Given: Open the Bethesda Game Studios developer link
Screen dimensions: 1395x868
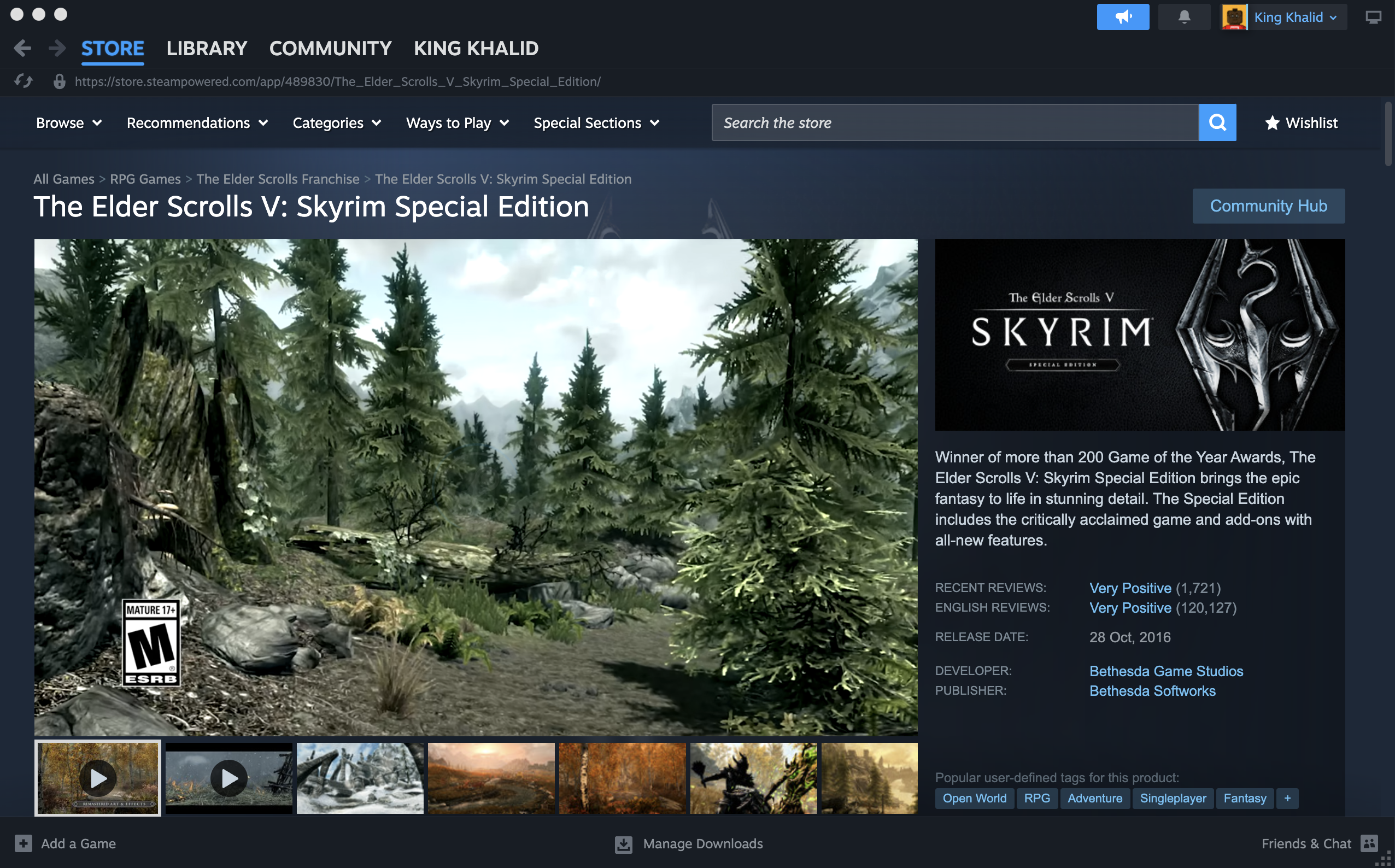Looking at the screenshot, I should 1165,671.
